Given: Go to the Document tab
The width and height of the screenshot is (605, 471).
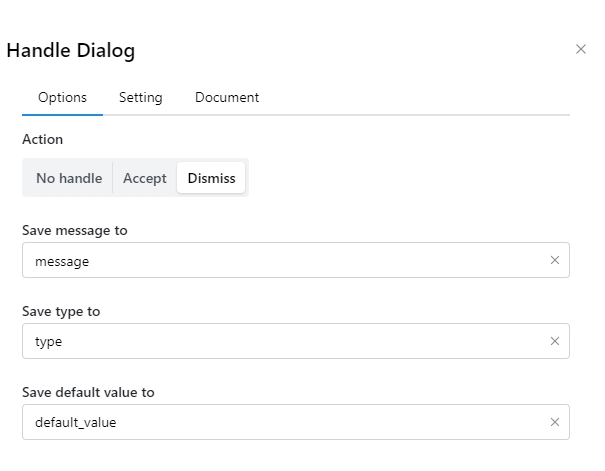Looking at the screenshot, I should (227, 98).
